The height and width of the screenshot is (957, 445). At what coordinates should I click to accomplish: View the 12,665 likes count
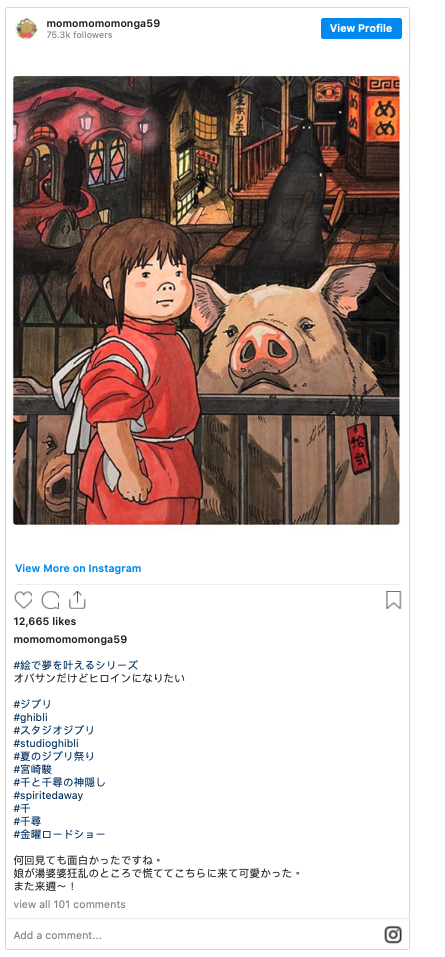(x=45, y=621)
